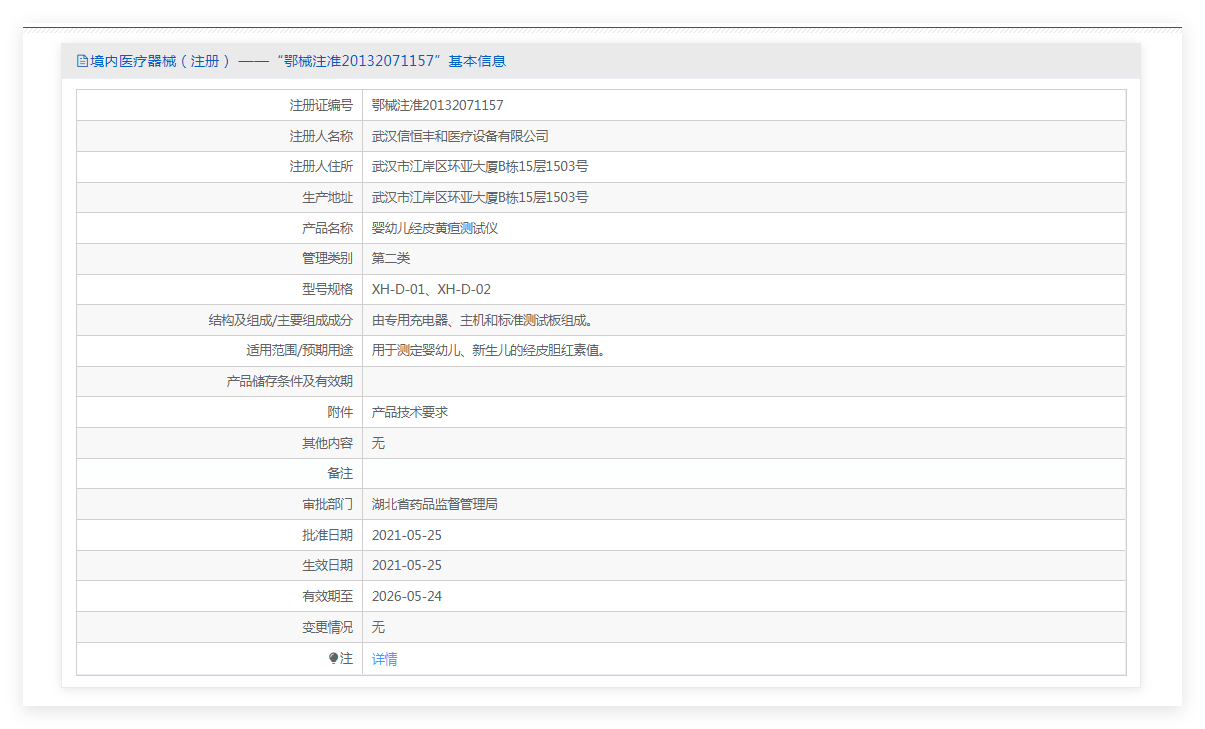Select the approving department 湖北省药品监督管理局
Screen dimensions: 1205x729
point(435,504)
